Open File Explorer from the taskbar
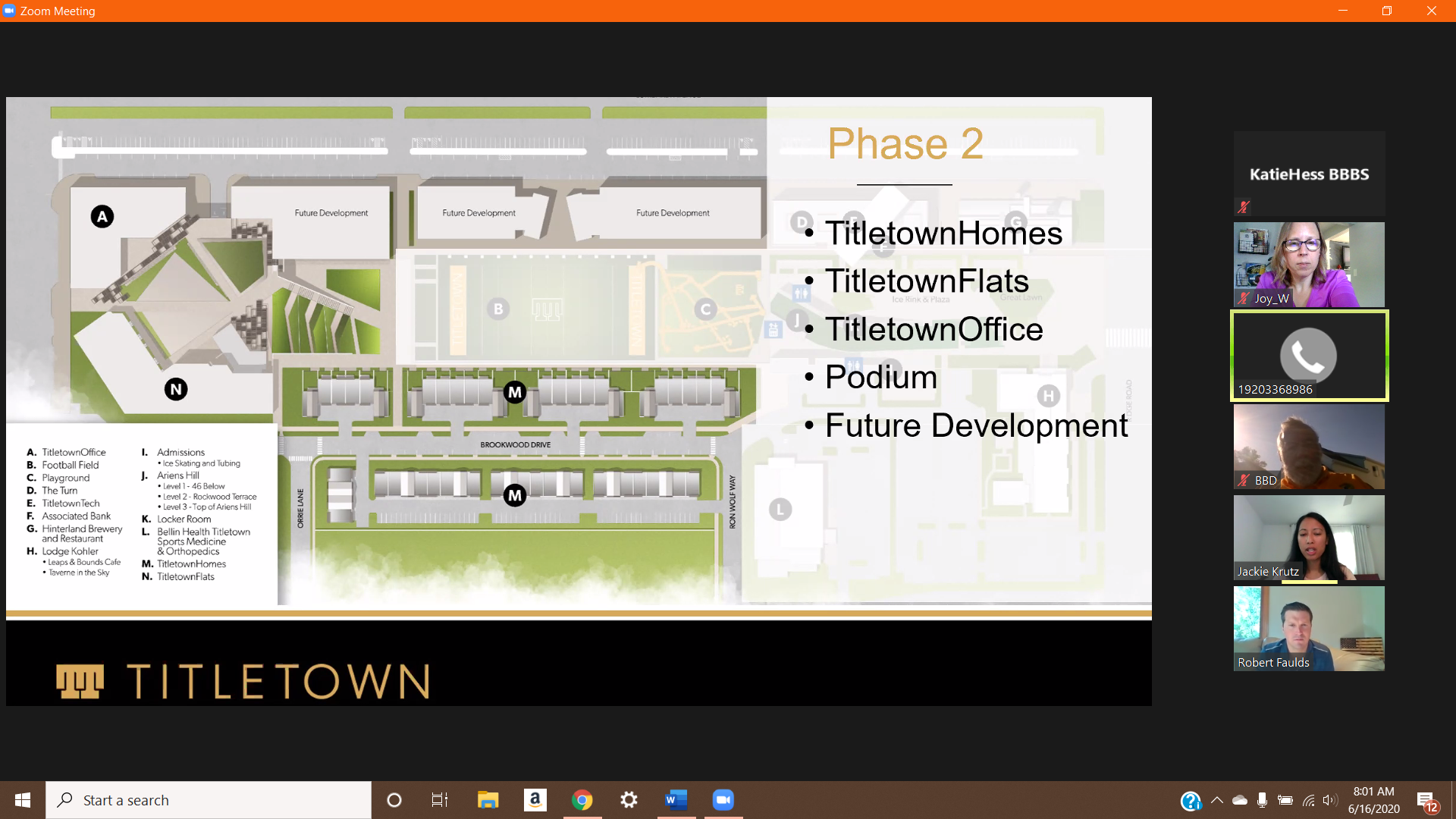Image resolution: width=1456 pixels, height=819 pixels. (488, 800)
